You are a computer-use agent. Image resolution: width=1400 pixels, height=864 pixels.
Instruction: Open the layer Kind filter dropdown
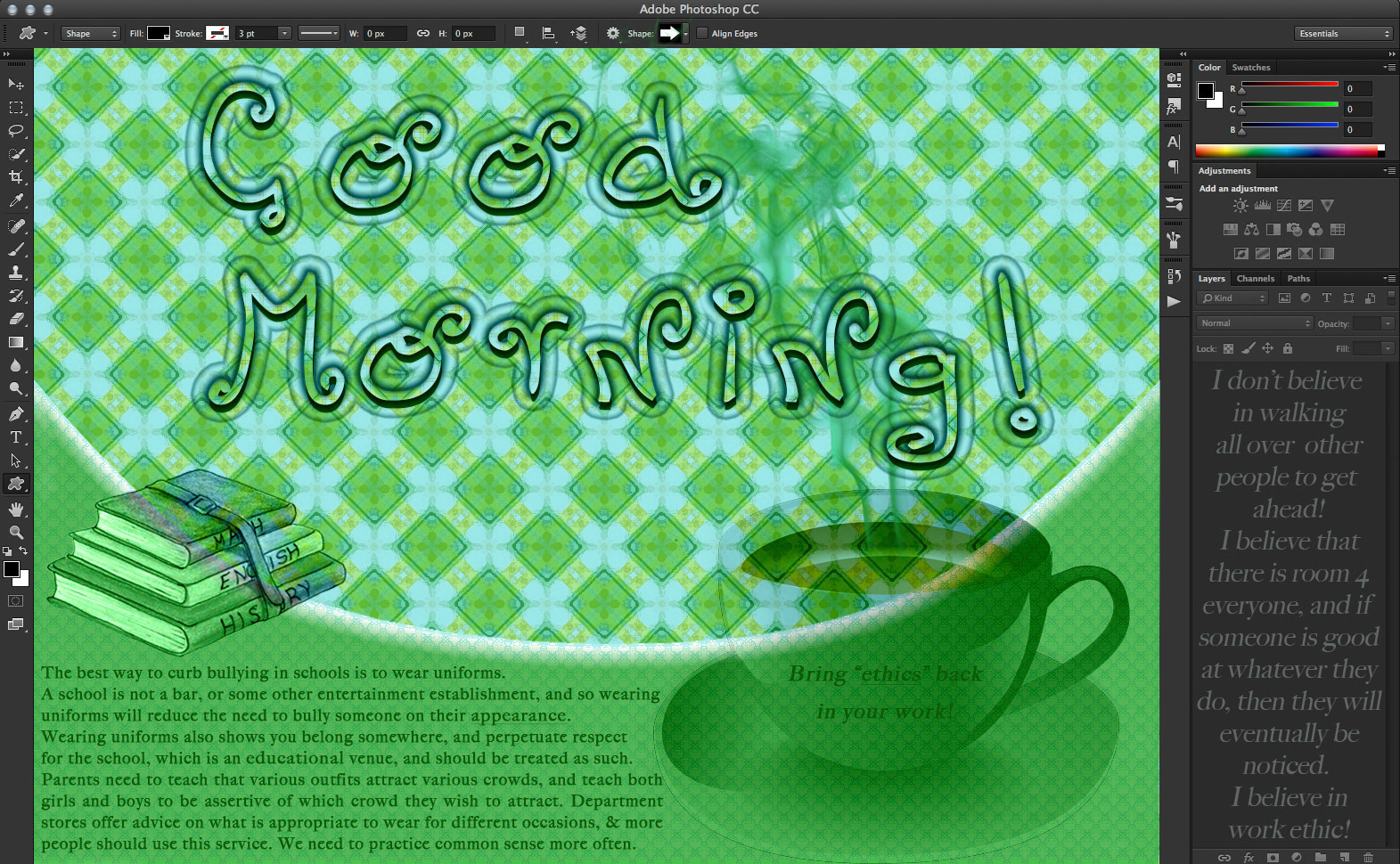[1232, 298]
